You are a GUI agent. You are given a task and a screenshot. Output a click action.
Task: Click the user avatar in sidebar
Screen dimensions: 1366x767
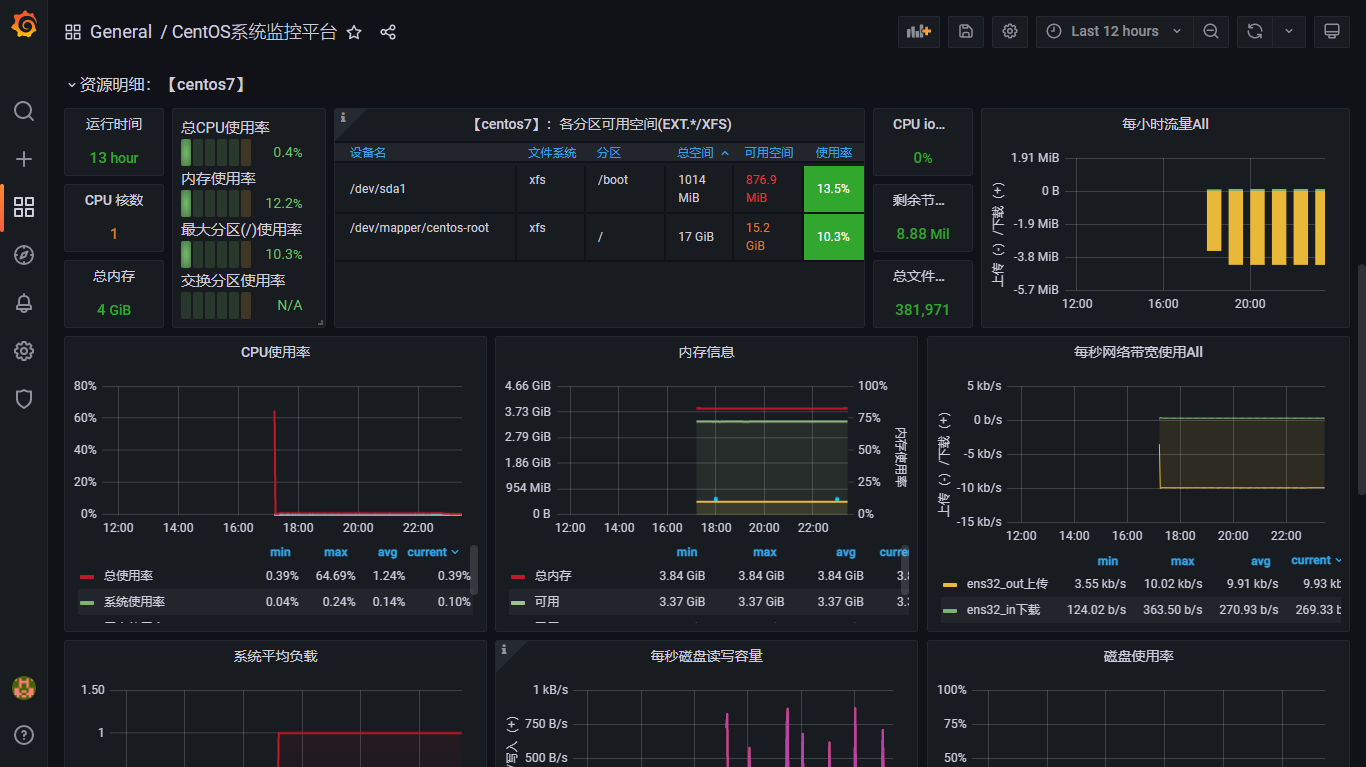24,687
